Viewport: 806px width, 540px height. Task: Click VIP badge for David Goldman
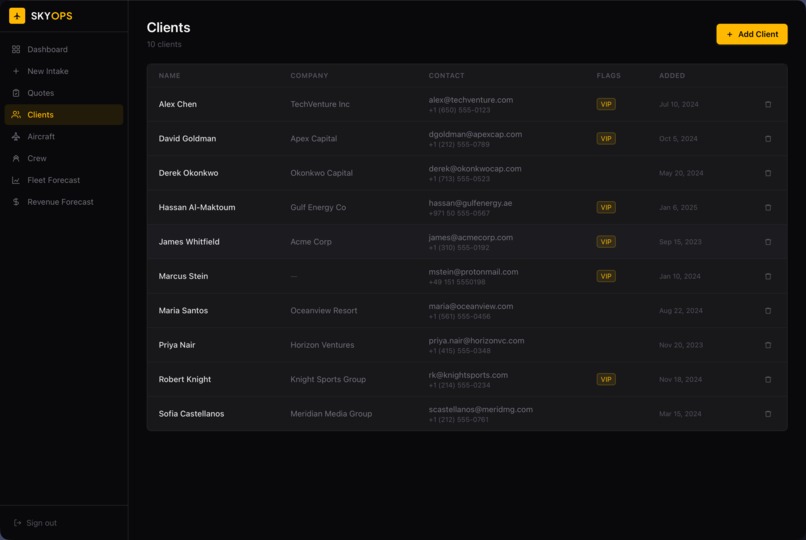[606, 139]
